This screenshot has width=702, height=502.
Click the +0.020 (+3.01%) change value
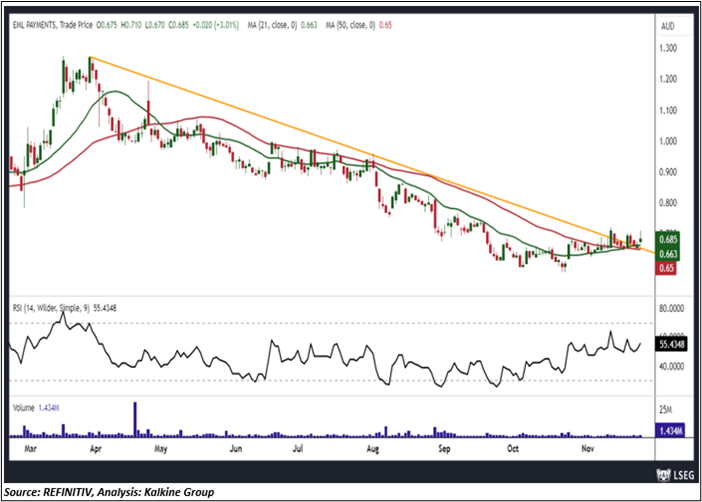click(x=215, y=26)
